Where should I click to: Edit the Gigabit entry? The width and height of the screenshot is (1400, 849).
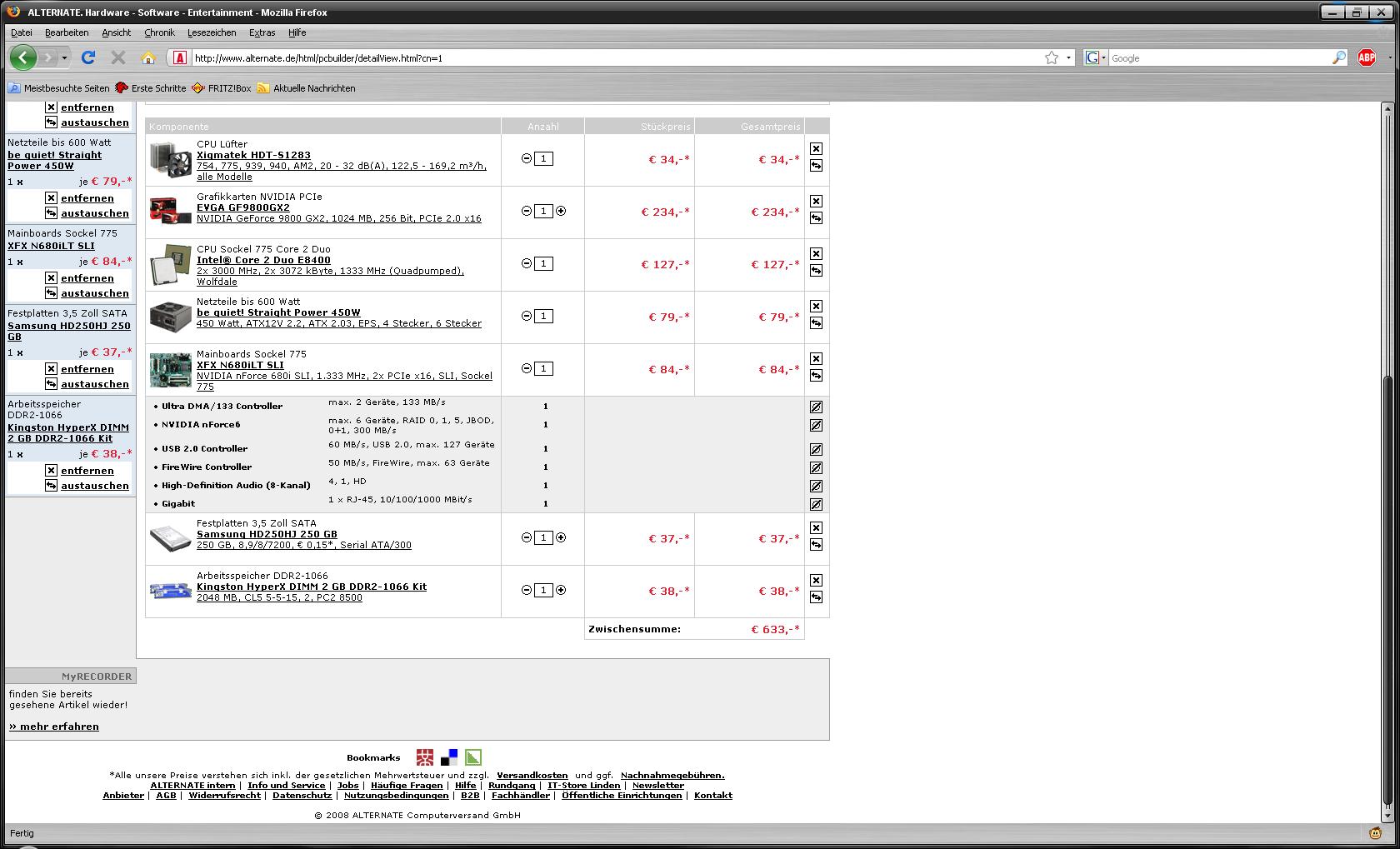[x=816, y=504]
